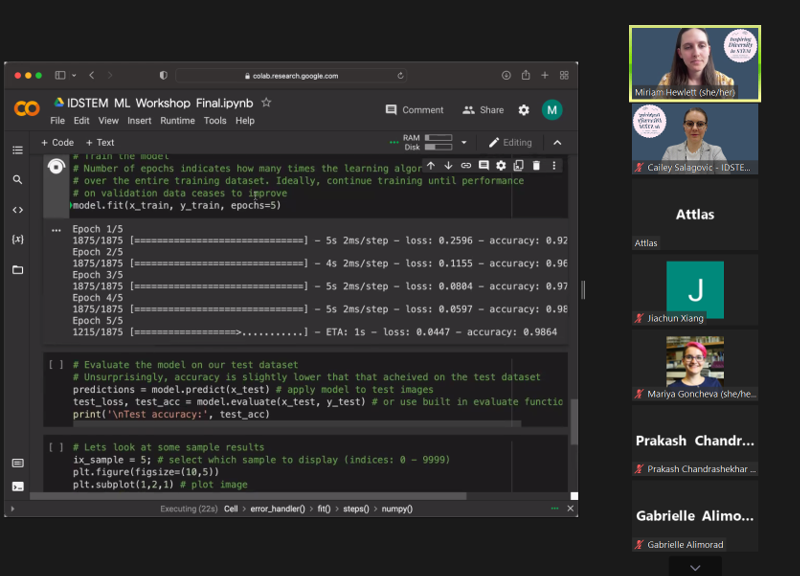Viewport: 800px width, 576px height.
Task: Expand RAM and Disk connection dropdown
Action: click(x=464, y=142)
